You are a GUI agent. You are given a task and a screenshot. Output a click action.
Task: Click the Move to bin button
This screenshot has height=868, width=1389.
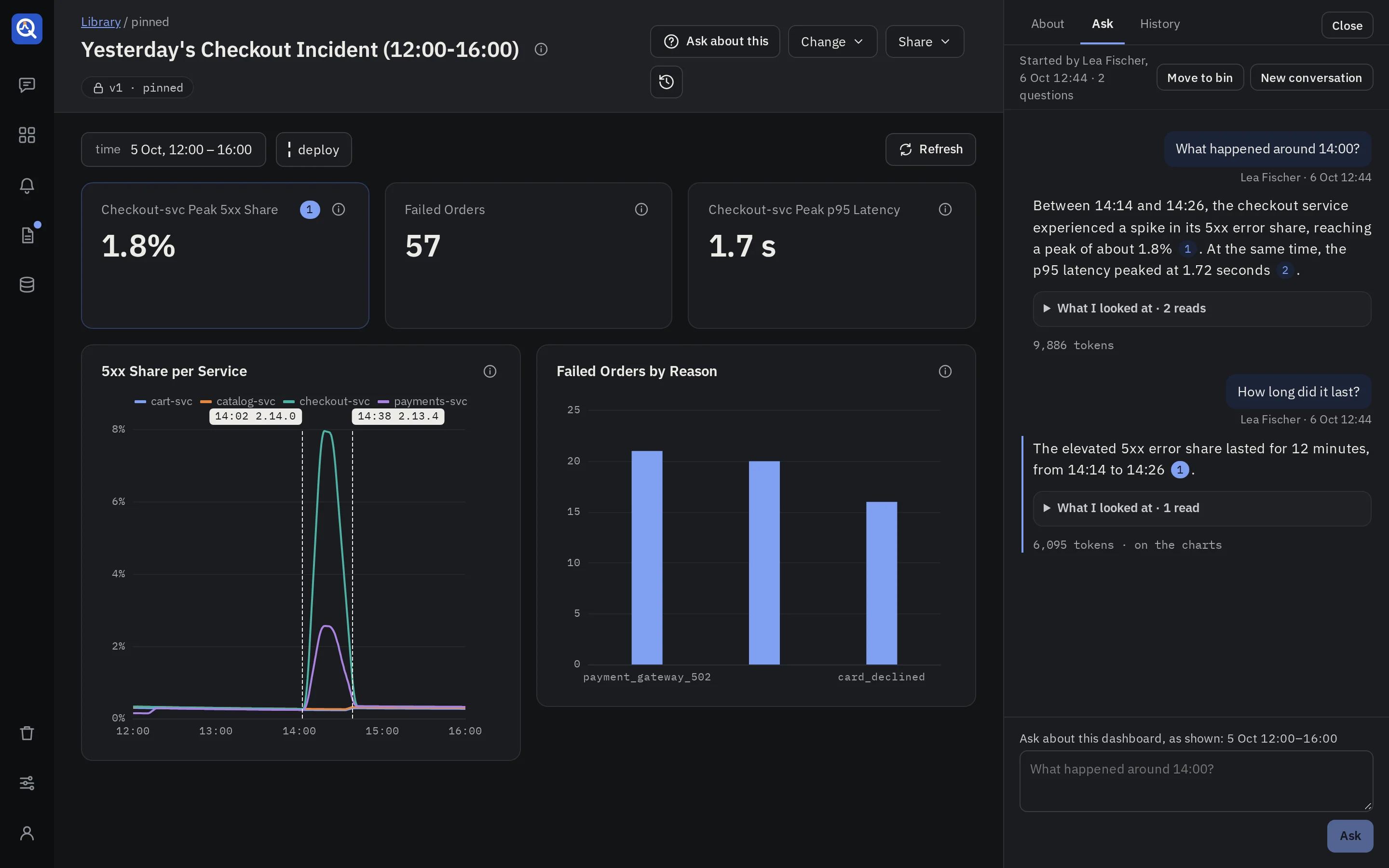1199,78
